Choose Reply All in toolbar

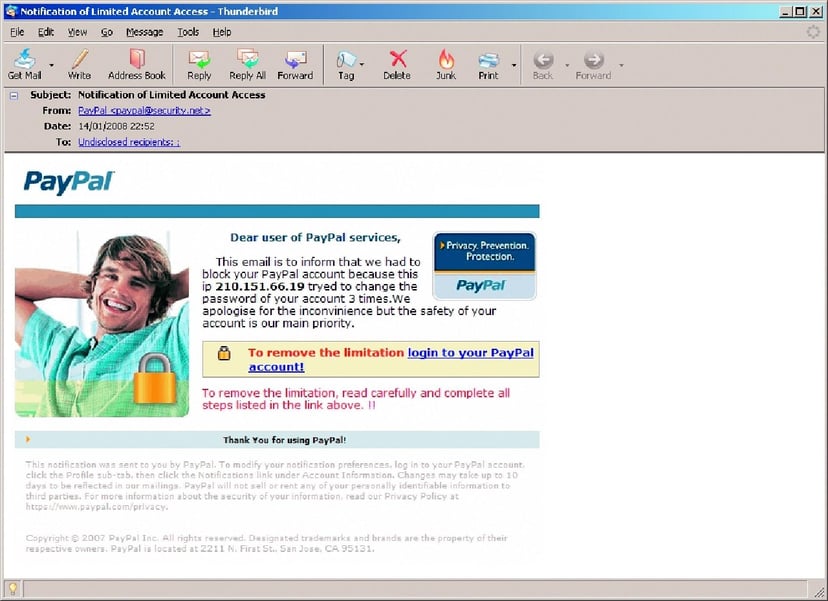coord(247,64)
